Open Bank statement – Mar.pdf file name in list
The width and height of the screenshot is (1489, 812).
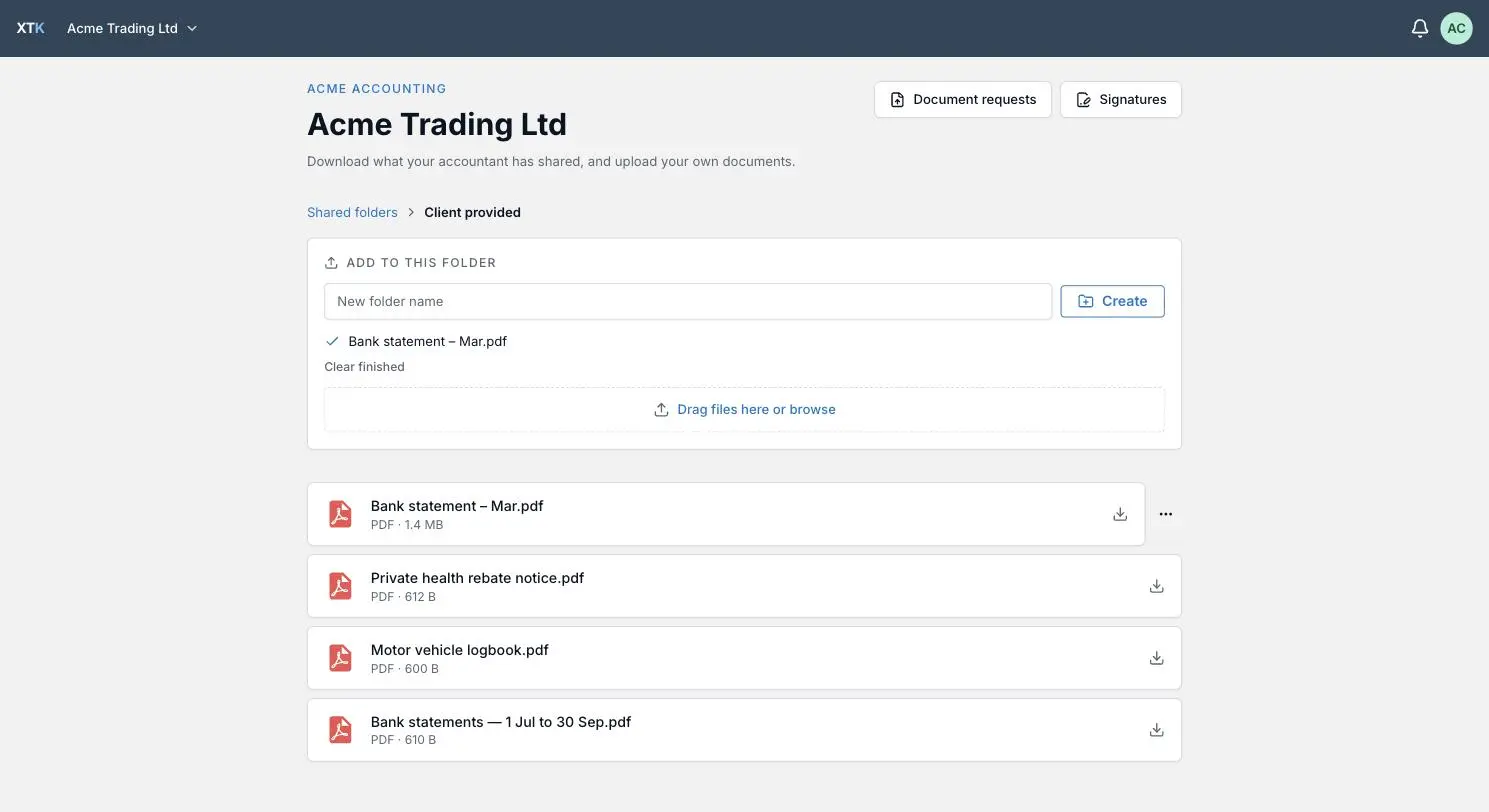[x=457, y=506]
